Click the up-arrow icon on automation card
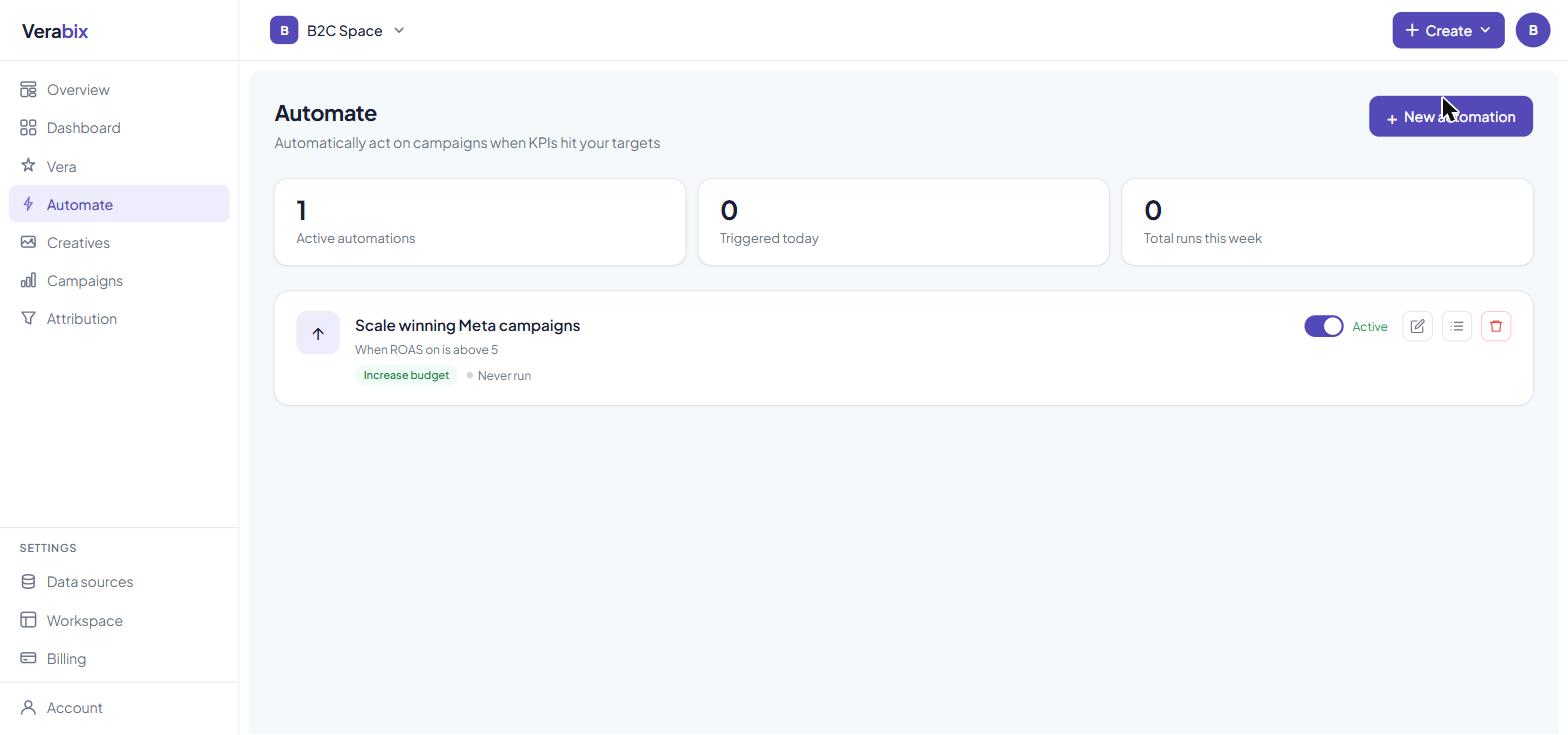Viewport: 1568px width, 735px height. coord(318,333)
